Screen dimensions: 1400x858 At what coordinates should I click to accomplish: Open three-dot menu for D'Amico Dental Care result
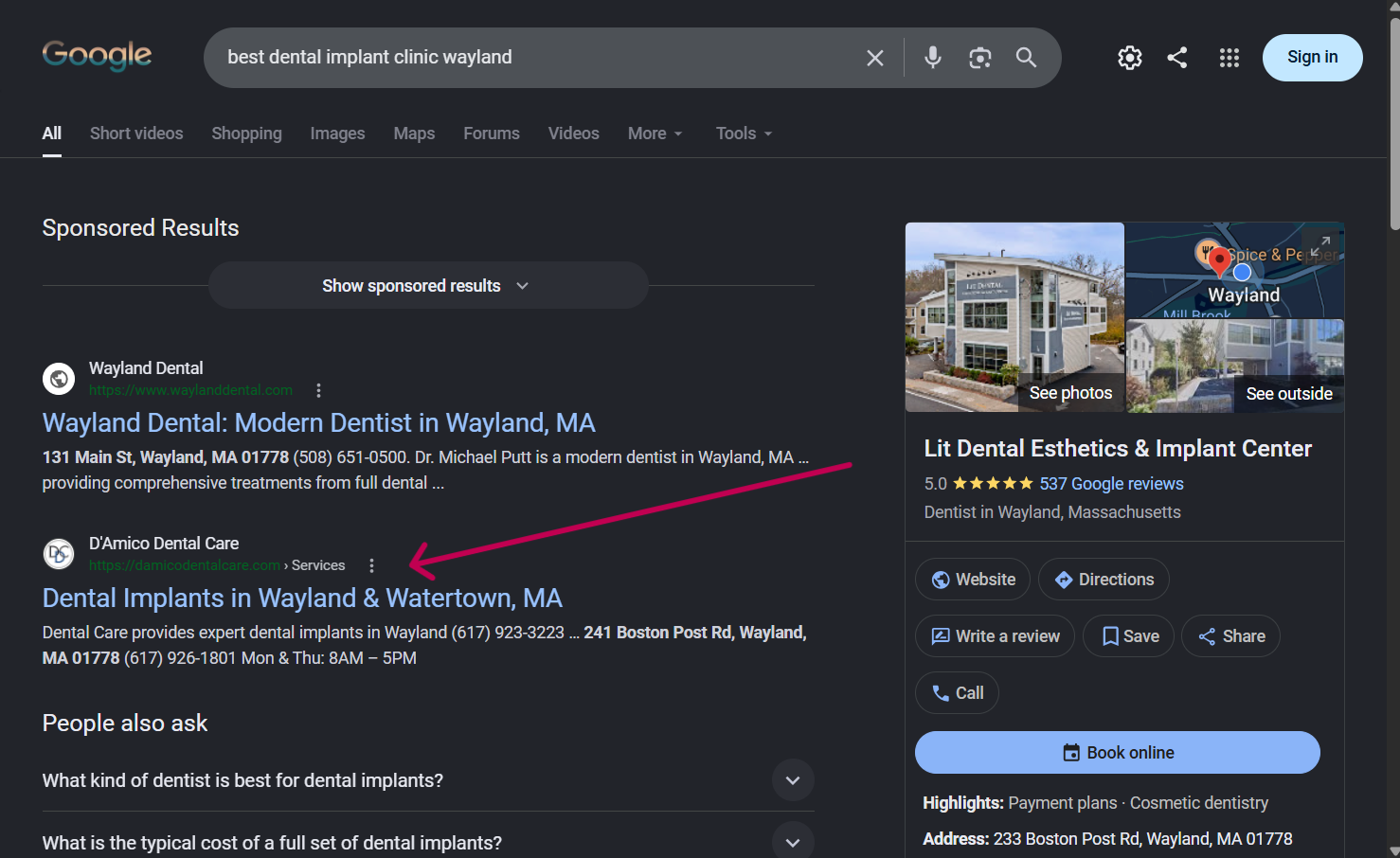(x=371, y=565)
